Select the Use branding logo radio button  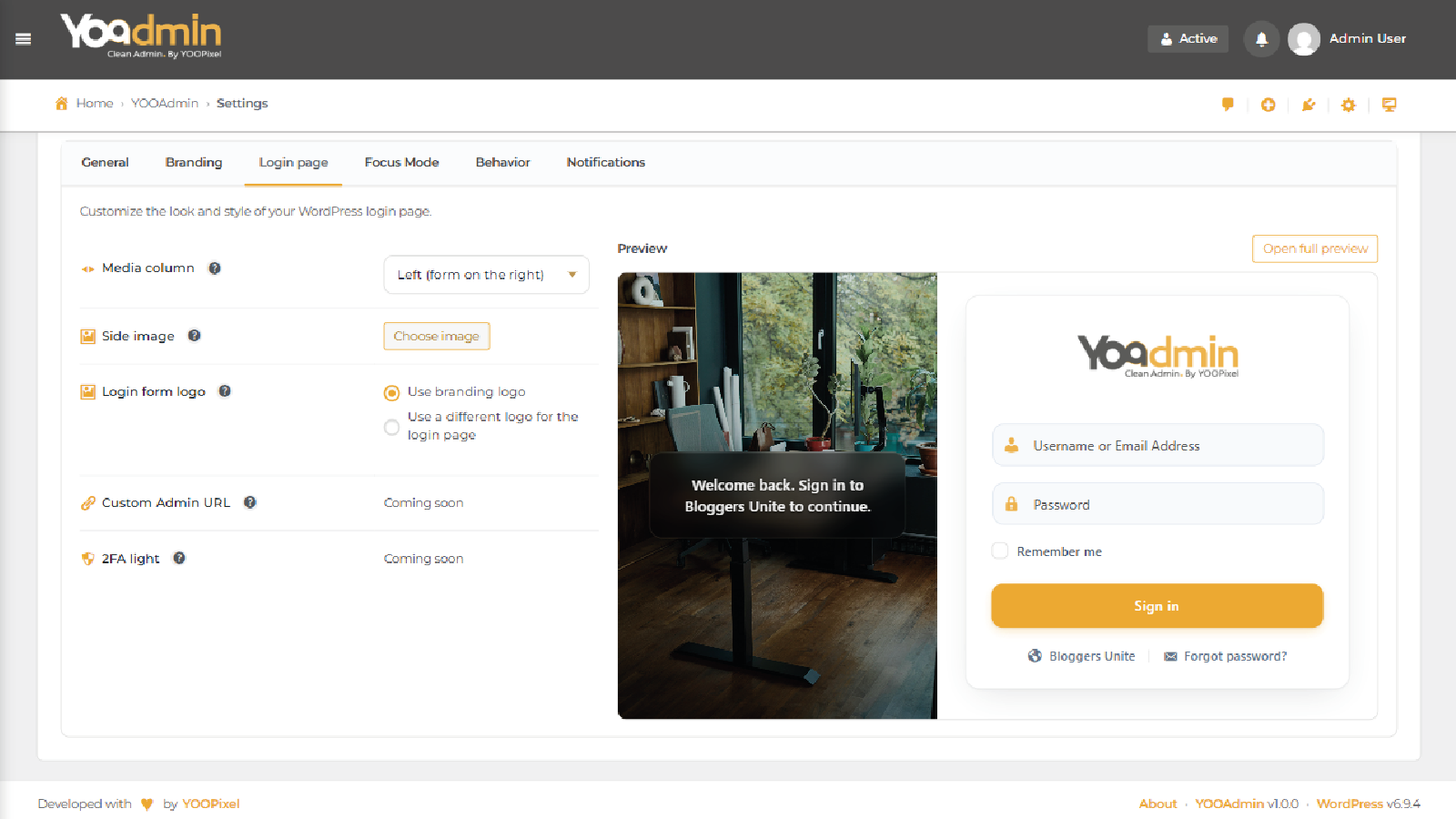click(x=391, y=392)
